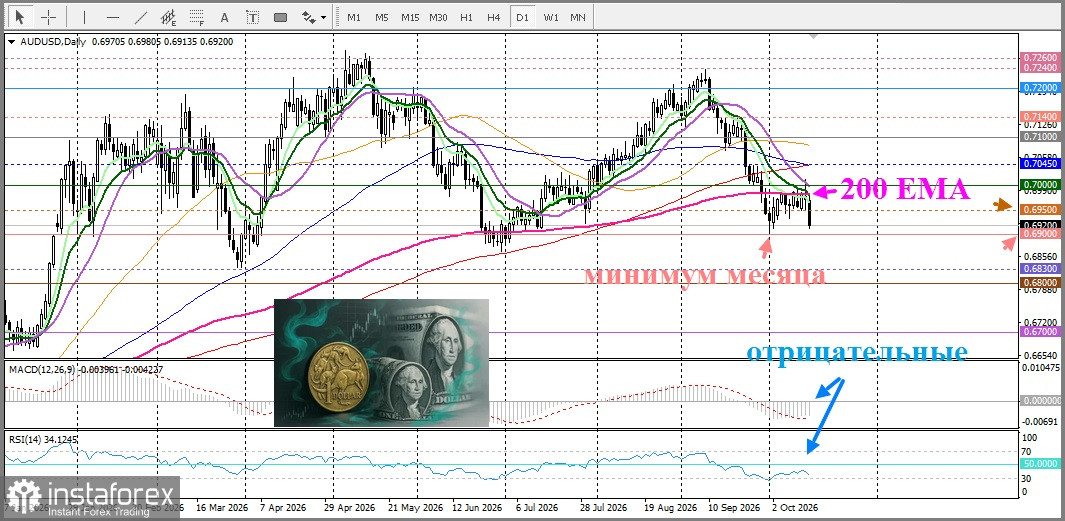The height and width of the screenshot is (521, 1065).
Task: Switch to M15 timeframe
Action: 410,17
